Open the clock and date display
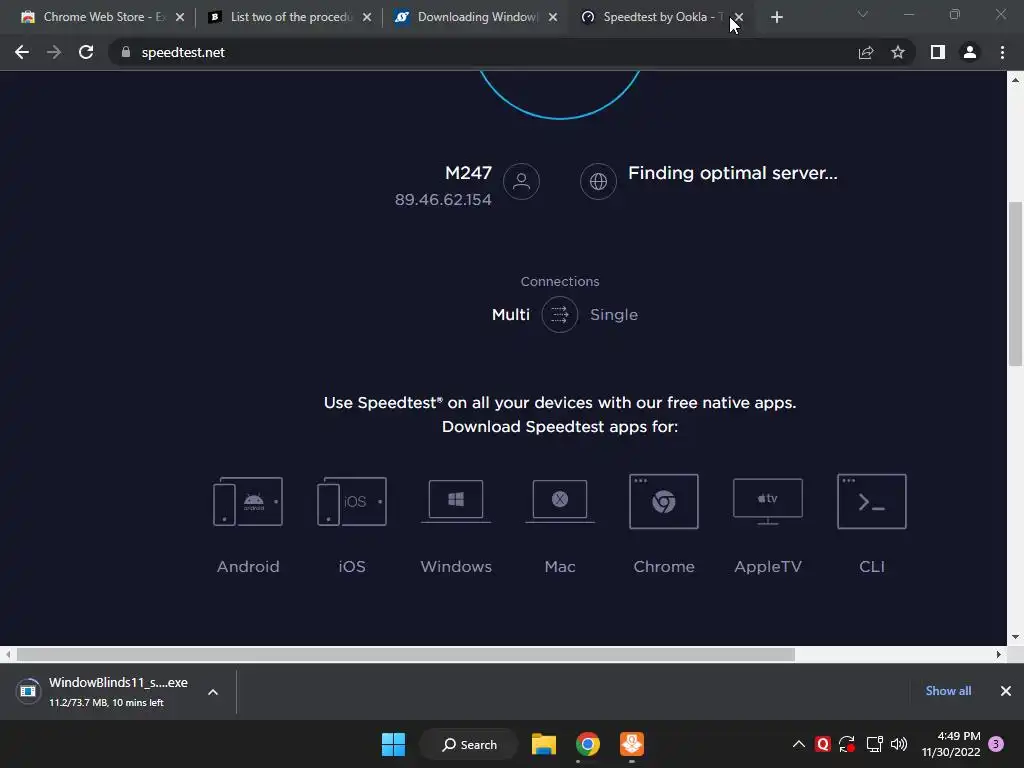 pos(951,744)
